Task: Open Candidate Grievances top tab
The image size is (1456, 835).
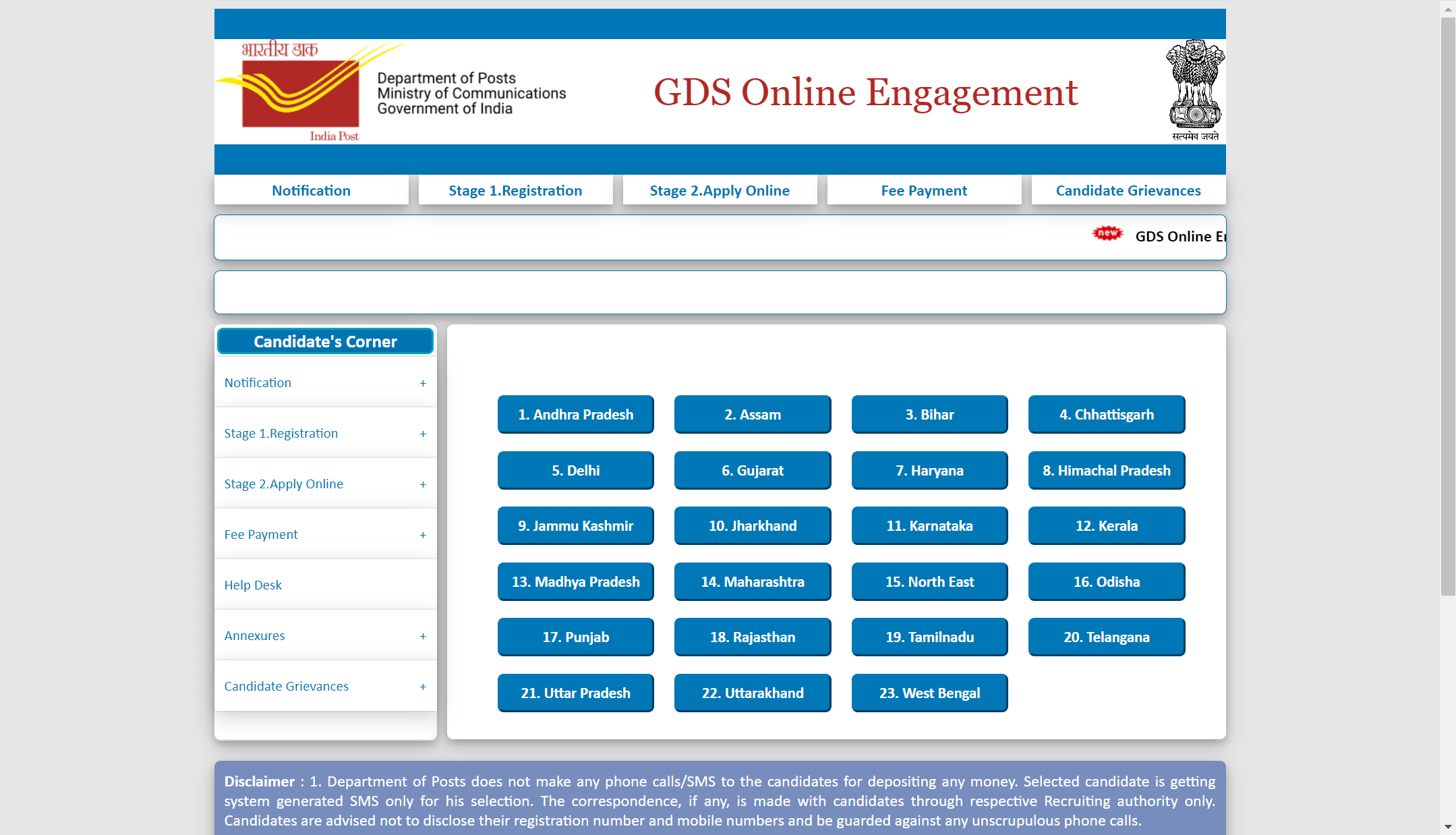Action: [x=1128, y=190]
